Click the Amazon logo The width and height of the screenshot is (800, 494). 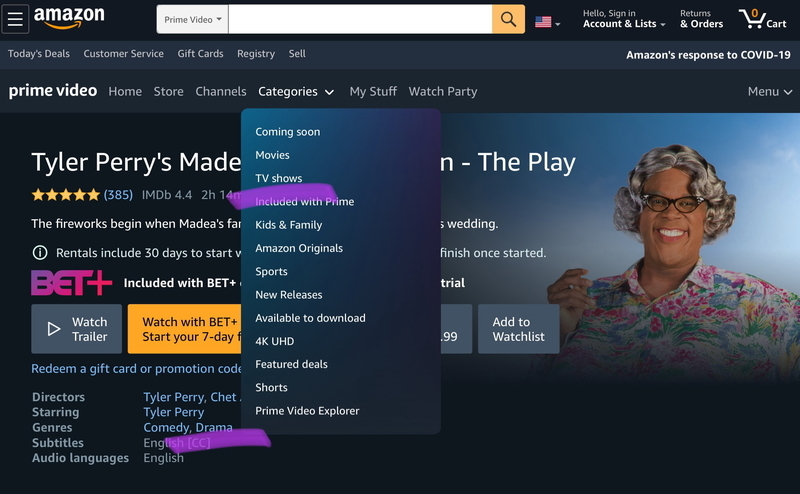[69, 18]
